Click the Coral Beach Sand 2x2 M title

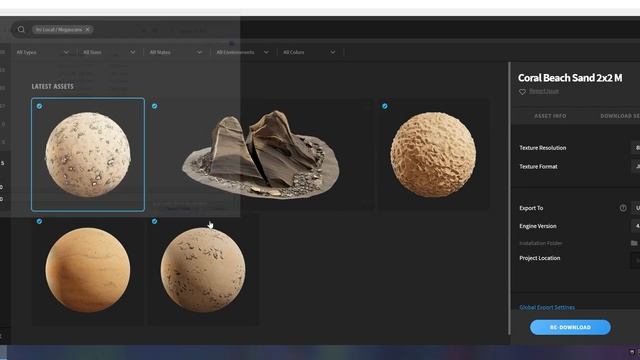point(570,78)
